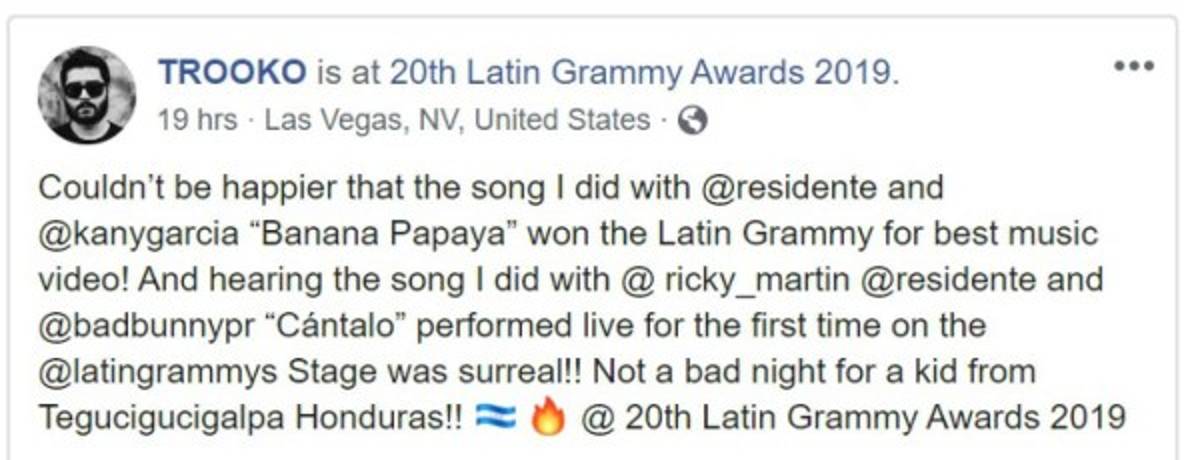Open TROOKO's profile picture
1200x460 pixels.
[x=86, y=94]
